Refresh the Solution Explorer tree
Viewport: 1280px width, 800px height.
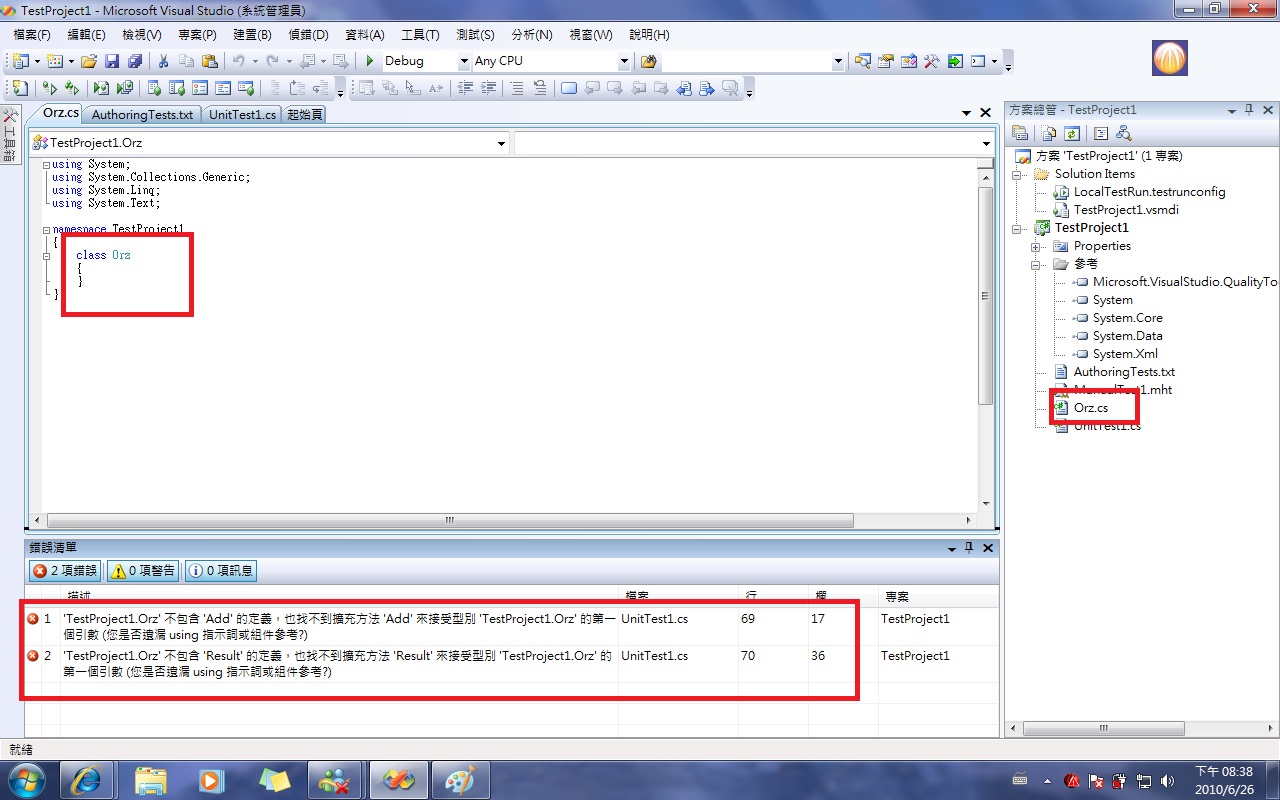click(1071, 133)
